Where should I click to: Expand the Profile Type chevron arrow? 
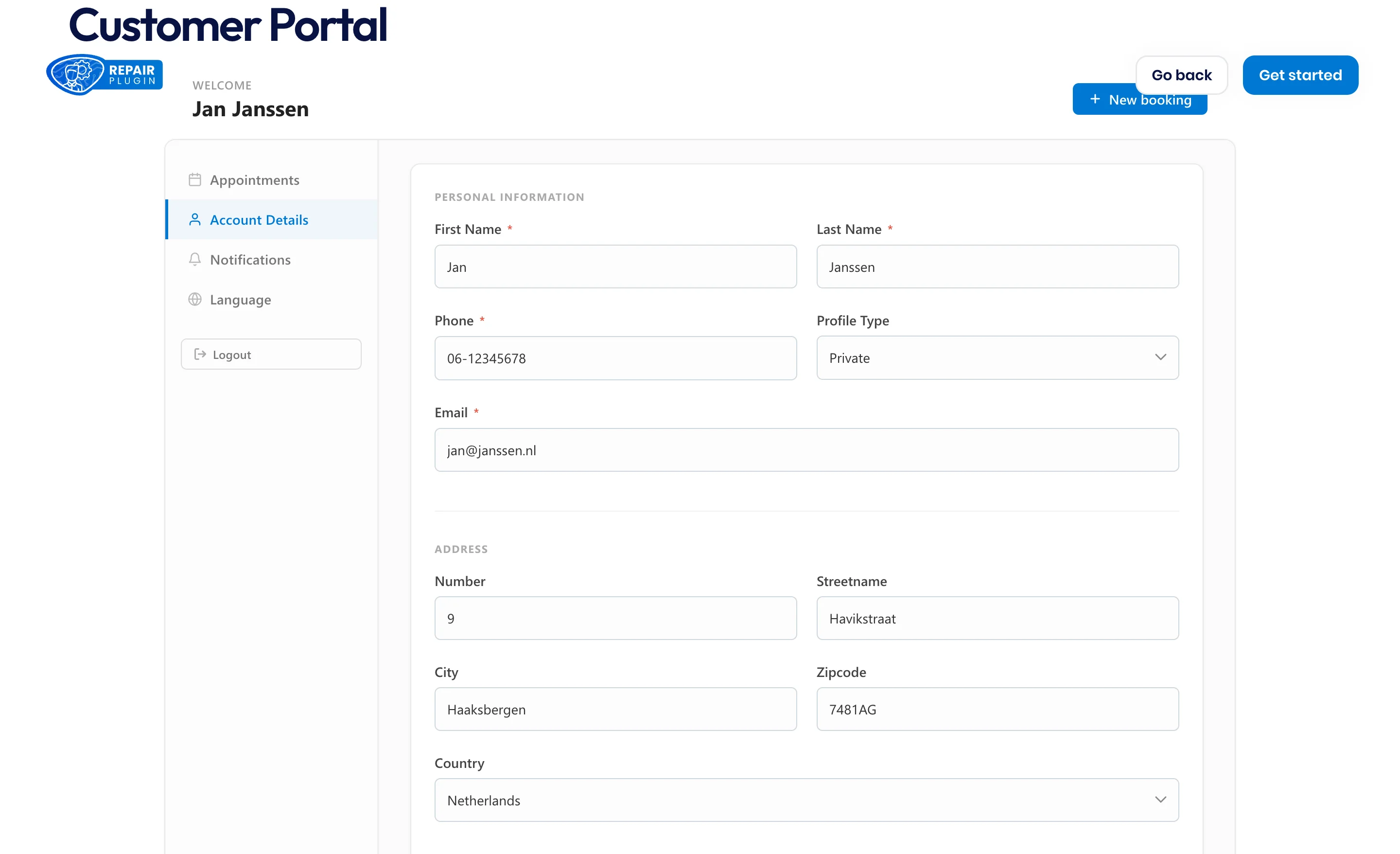click(1161, 357)
